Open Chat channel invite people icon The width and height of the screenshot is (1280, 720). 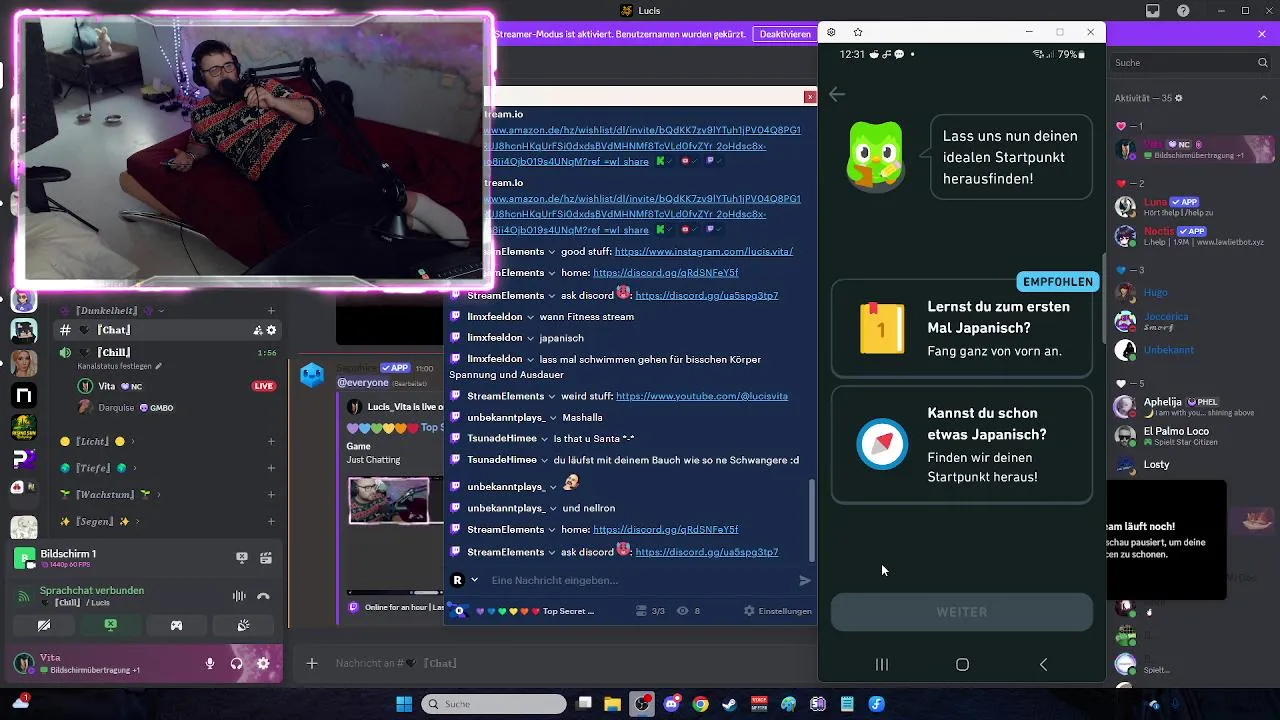257,330
